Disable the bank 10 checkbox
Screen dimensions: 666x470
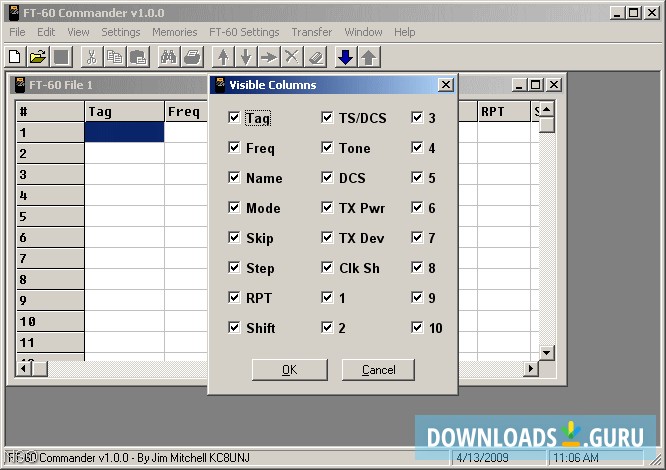pos(417,327)
